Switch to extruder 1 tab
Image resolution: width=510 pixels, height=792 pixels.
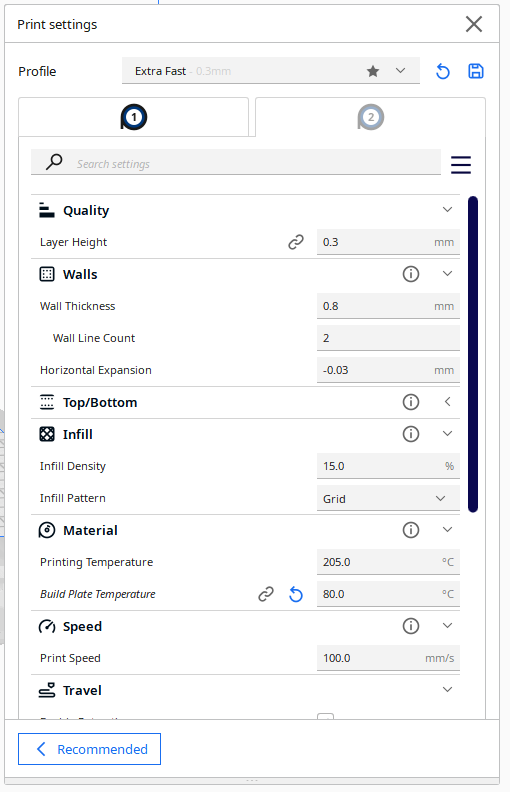(x=134, y=117)
